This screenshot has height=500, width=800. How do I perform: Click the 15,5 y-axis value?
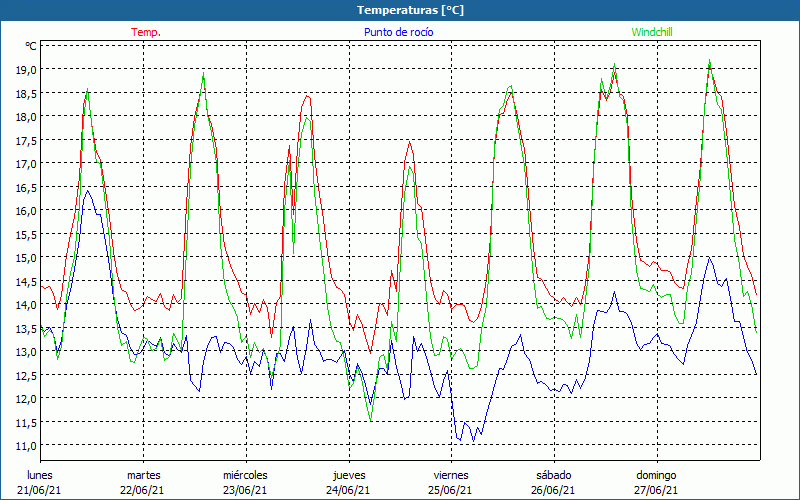coord(26,234)
